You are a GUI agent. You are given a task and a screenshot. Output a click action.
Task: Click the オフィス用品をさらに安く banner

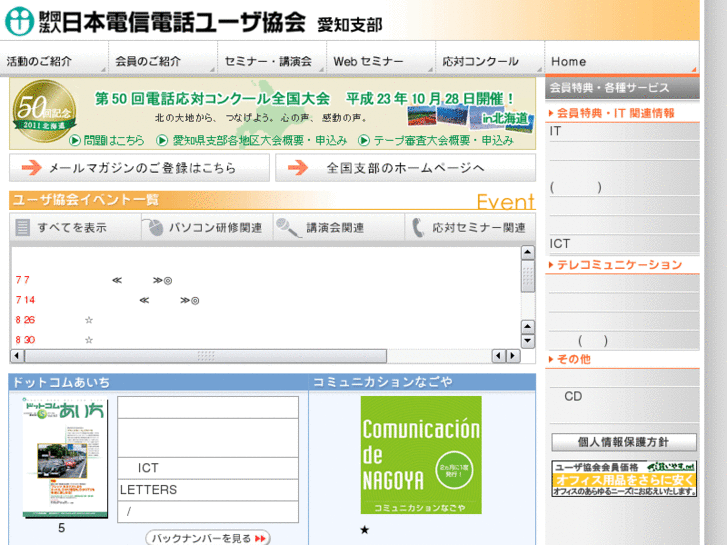pyautogui.click(x=624, y=479)
